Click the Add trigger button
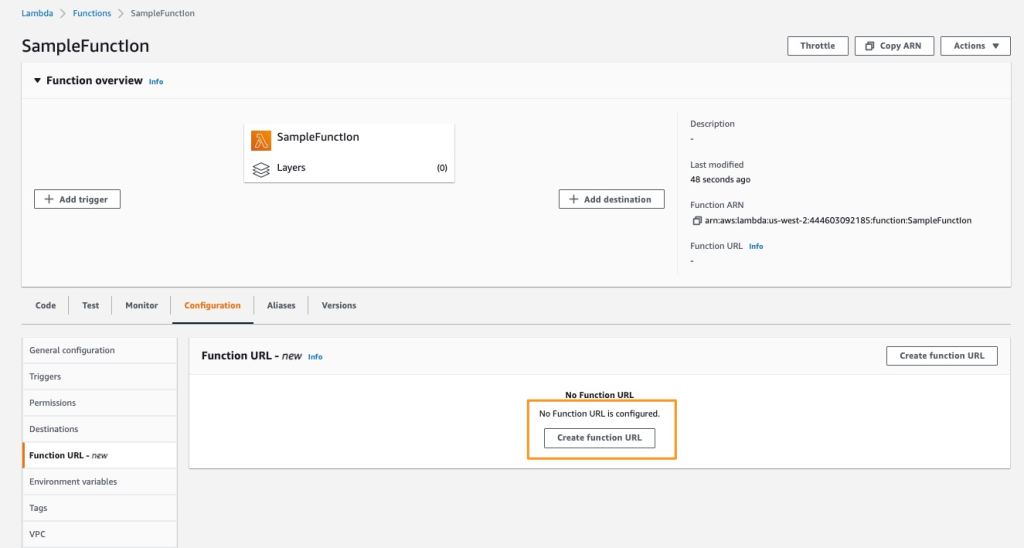Screen dimensions: 1024x548 coord(77,199)
